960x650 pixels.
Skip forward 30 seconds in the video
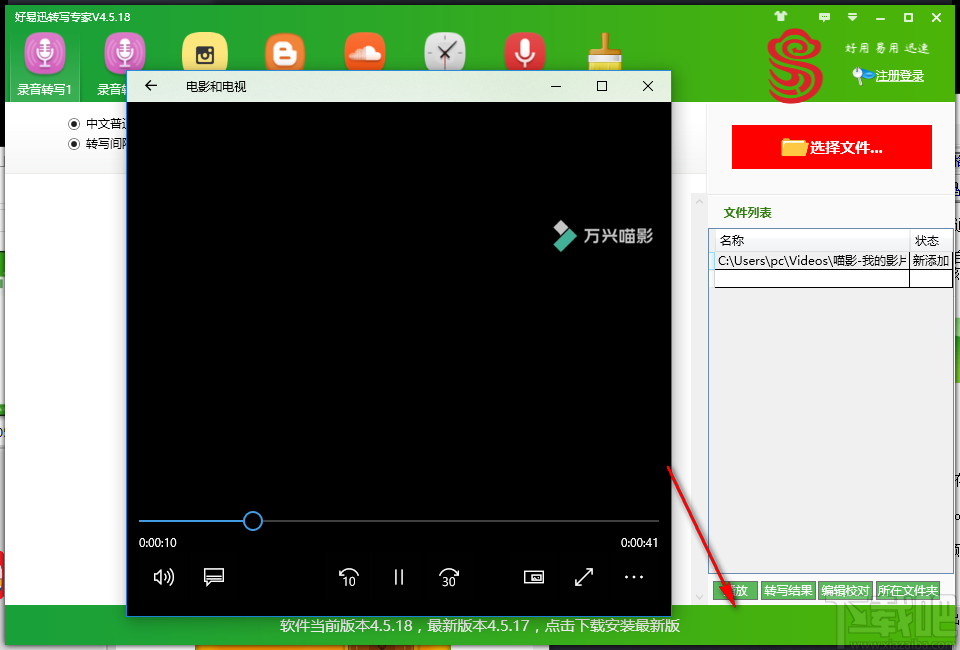pos(449,577)
